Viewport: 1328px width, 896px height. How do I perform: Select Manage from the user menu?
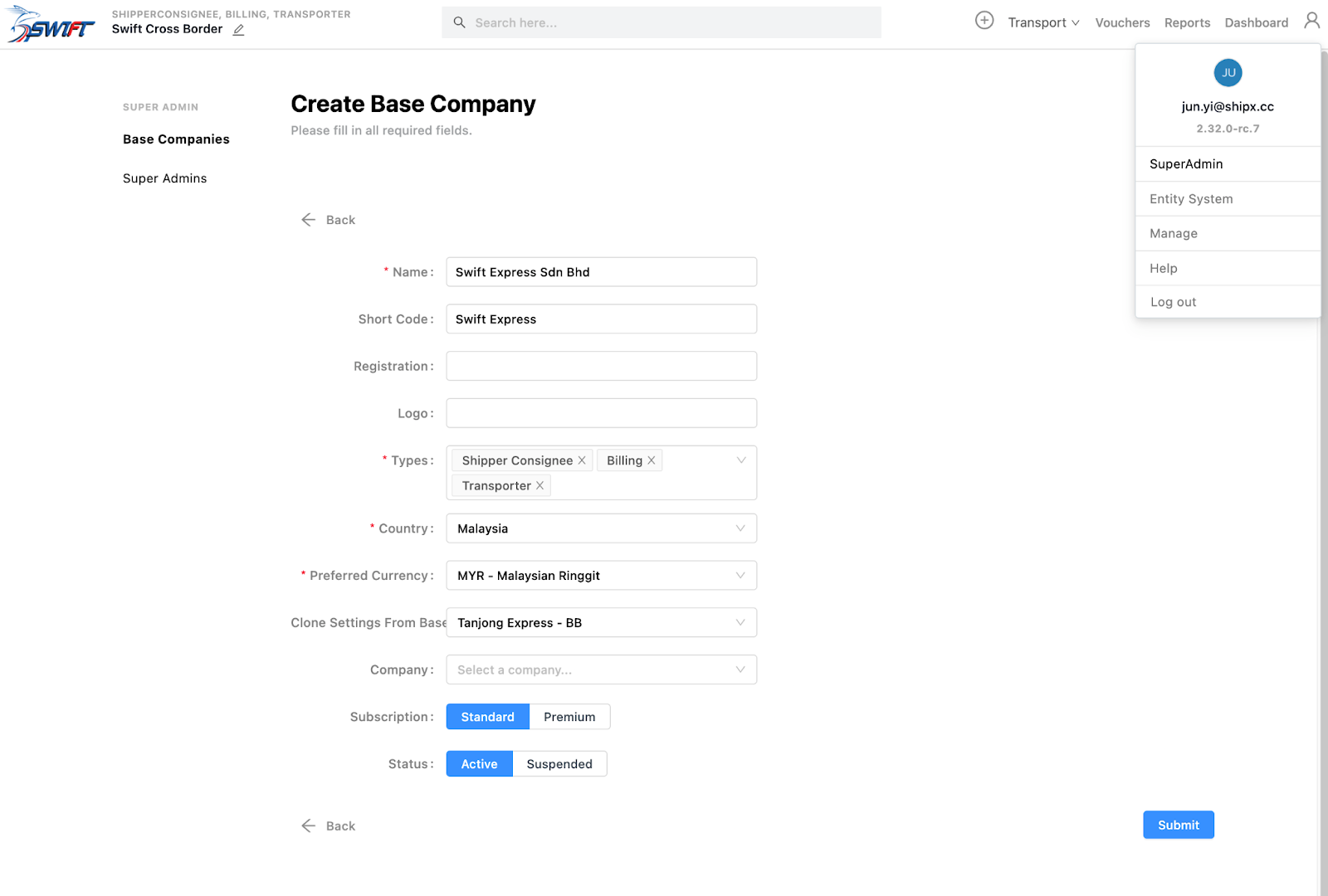1228,234
